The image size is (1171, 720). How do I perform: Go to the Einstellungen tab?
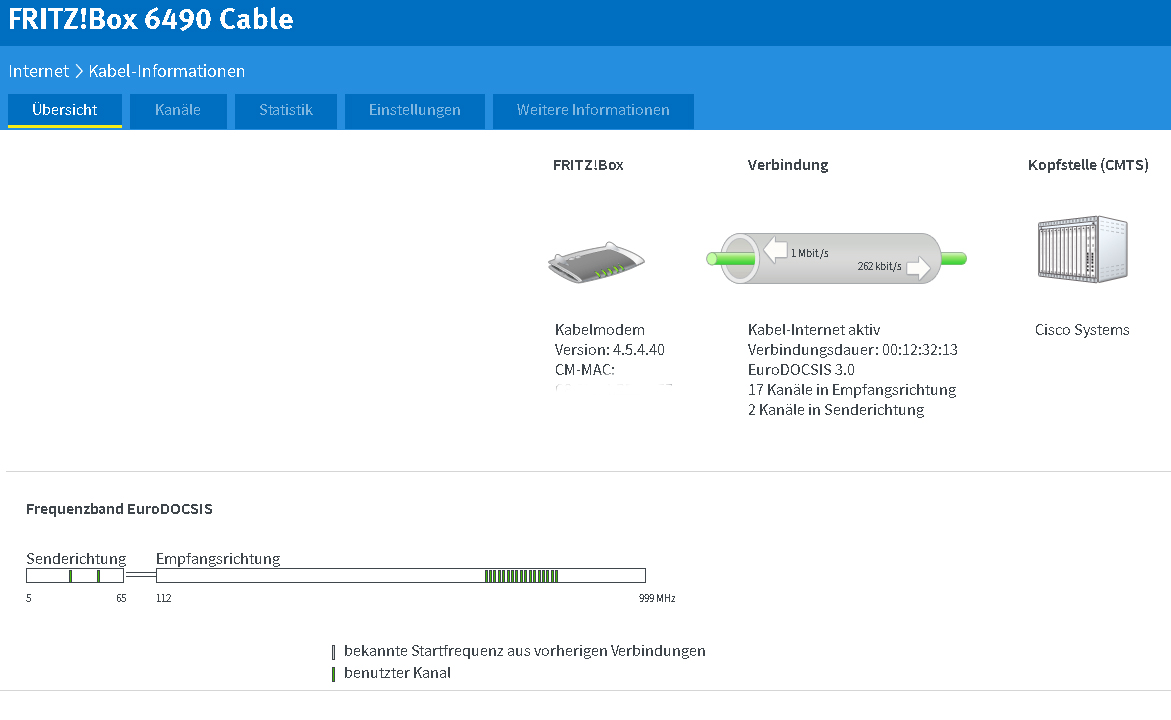tap(414, 110)
